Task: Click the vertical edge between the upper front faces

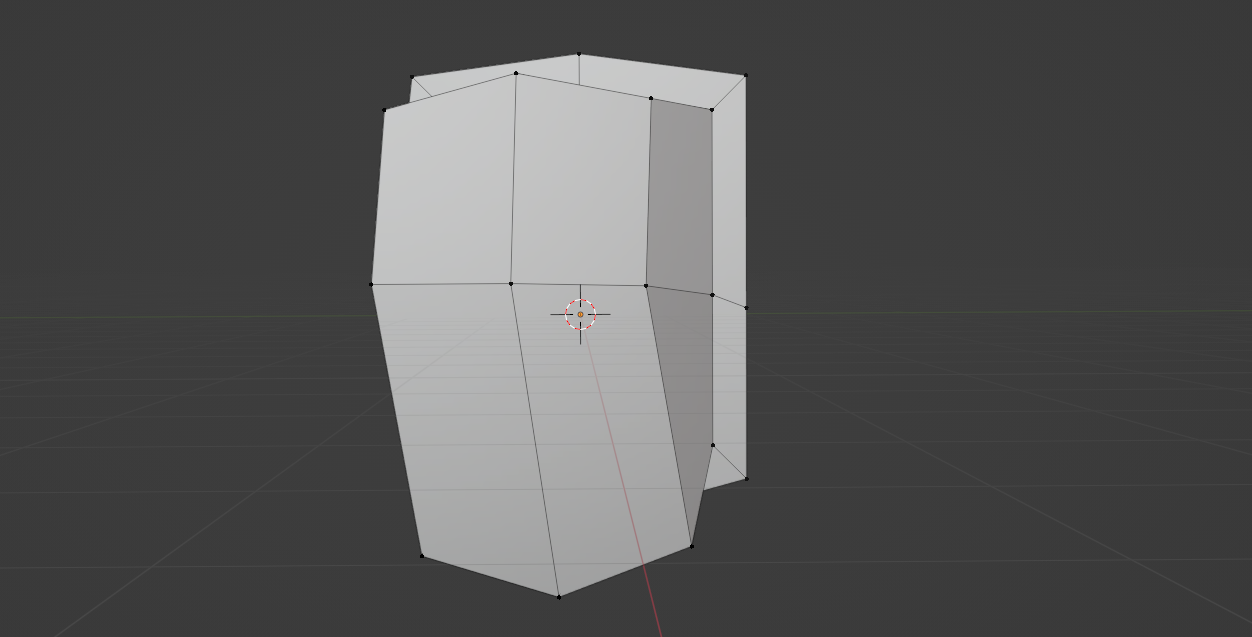Action: click(513, 180)
